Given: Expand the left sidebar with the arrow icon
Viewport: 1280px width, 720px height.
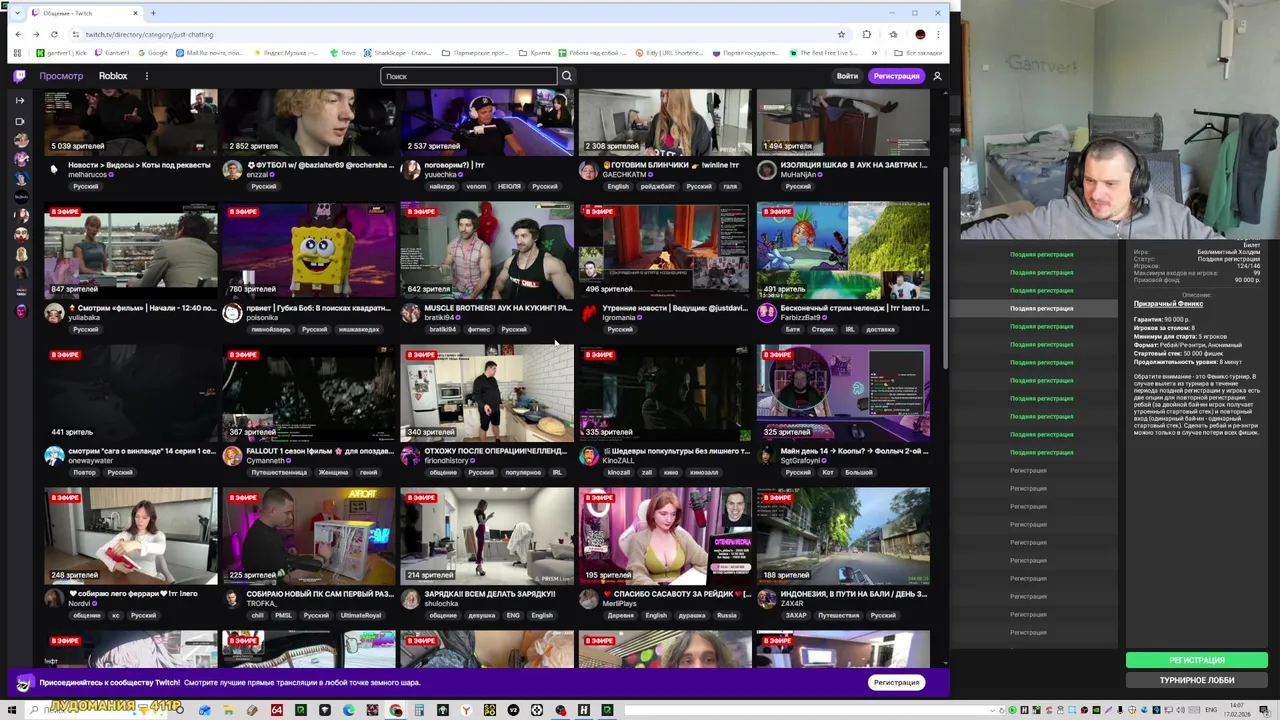Looking at the screenshot, I should tap(19, 100).
